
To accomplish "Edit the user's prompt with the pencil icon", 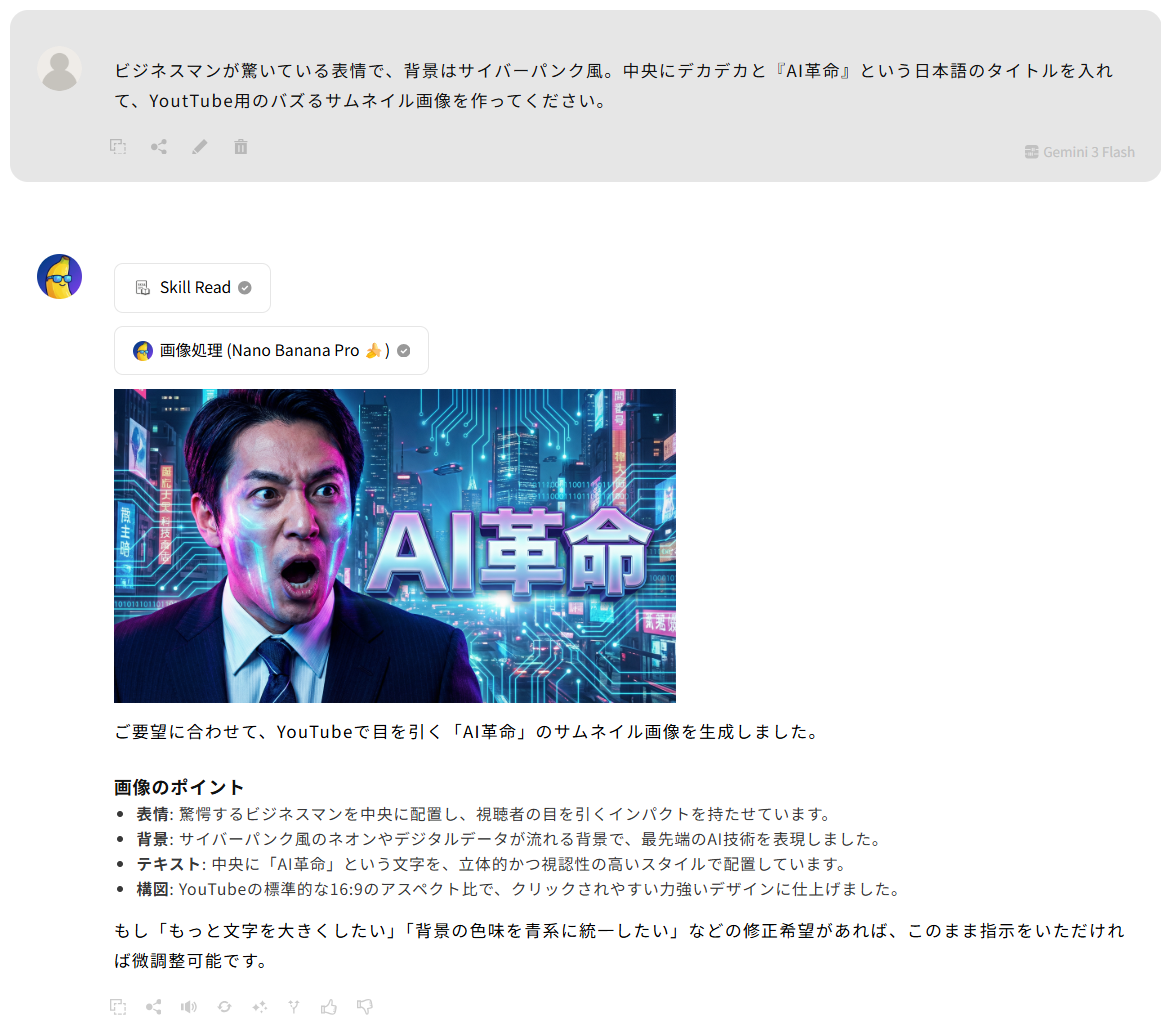I will pyautogui.click(x=199, y=147).
